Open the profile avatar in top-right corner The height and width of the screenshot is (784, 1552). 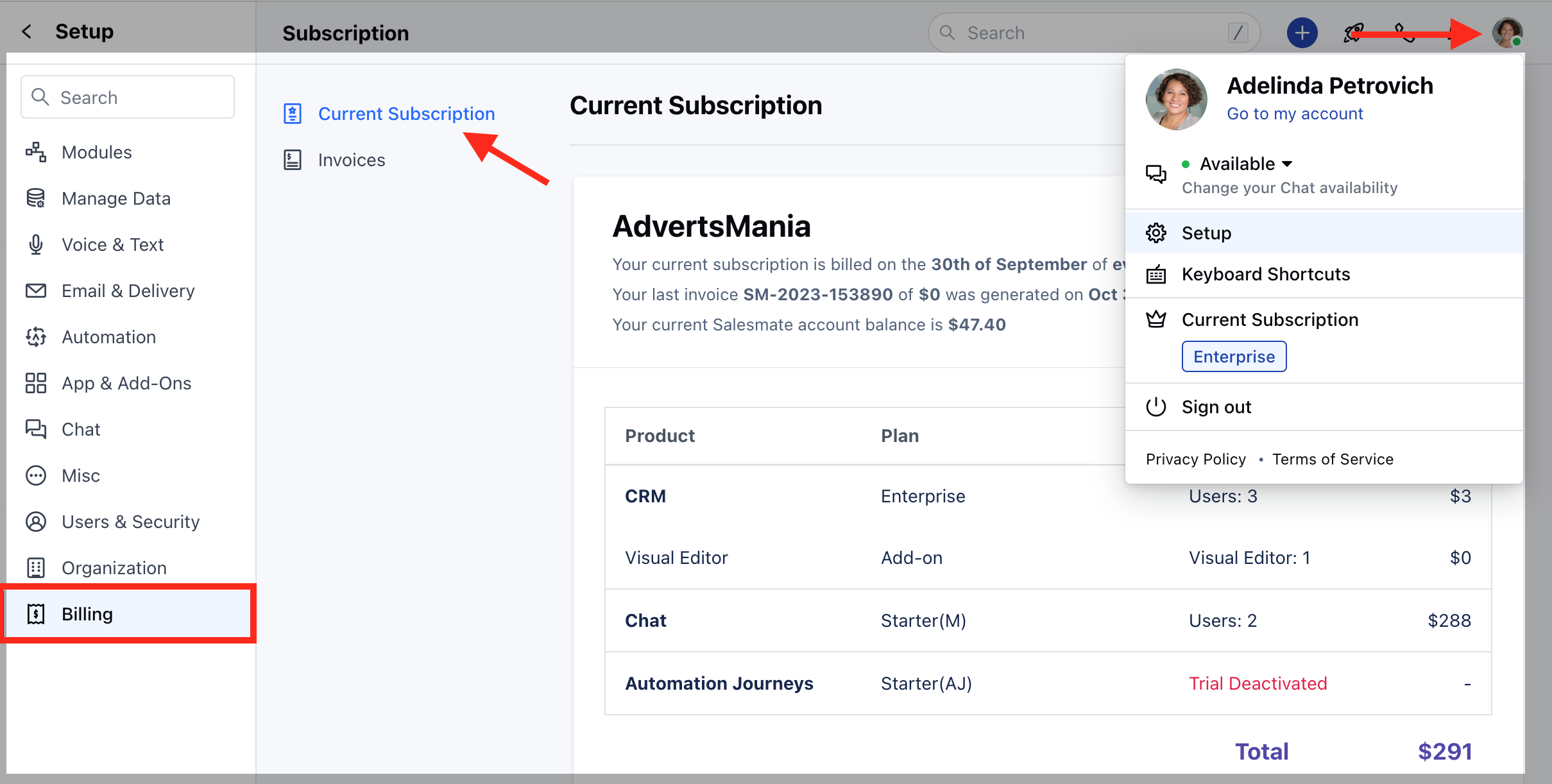pyautogui.click(x=1506, y=33)
